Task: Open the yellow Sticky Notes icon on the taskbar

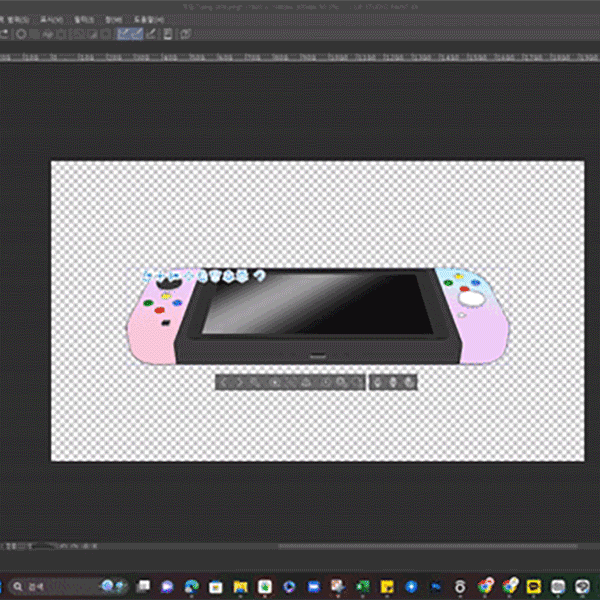Action: [387, 586]
